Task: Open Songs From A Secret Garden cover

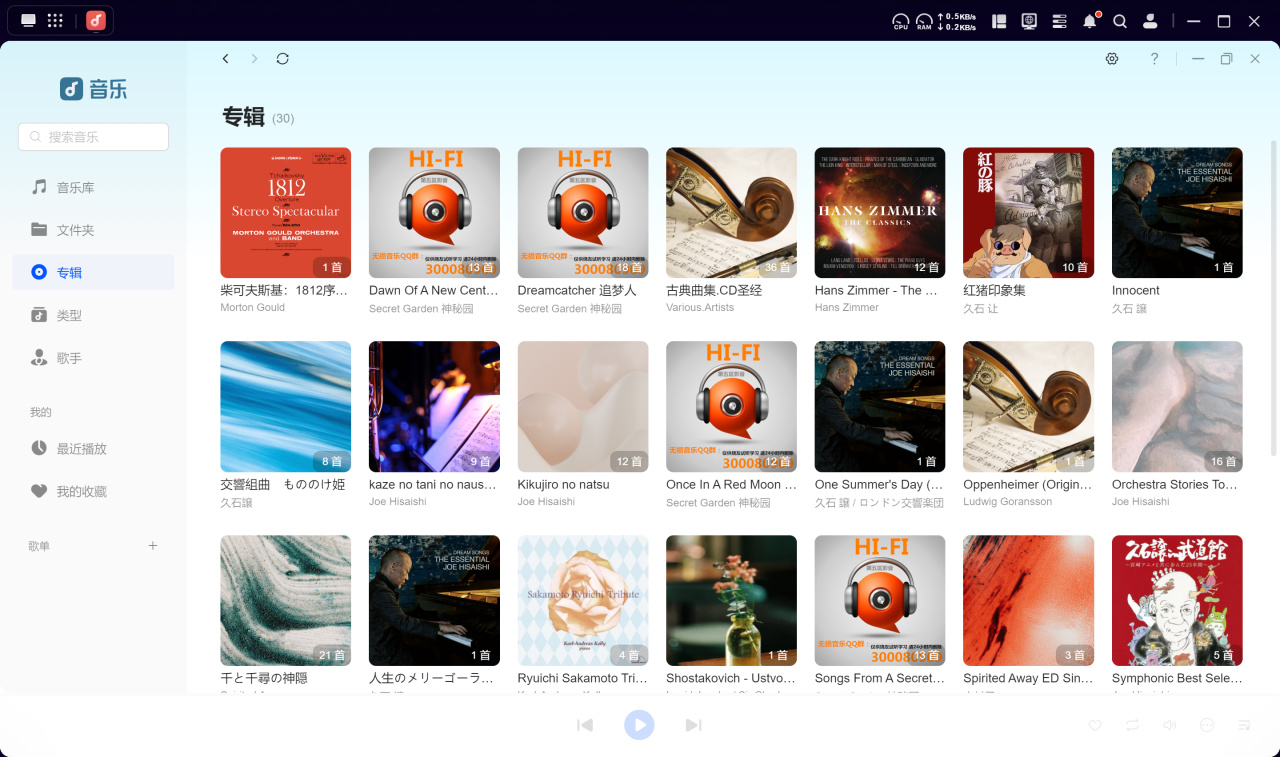Action: 880,601
